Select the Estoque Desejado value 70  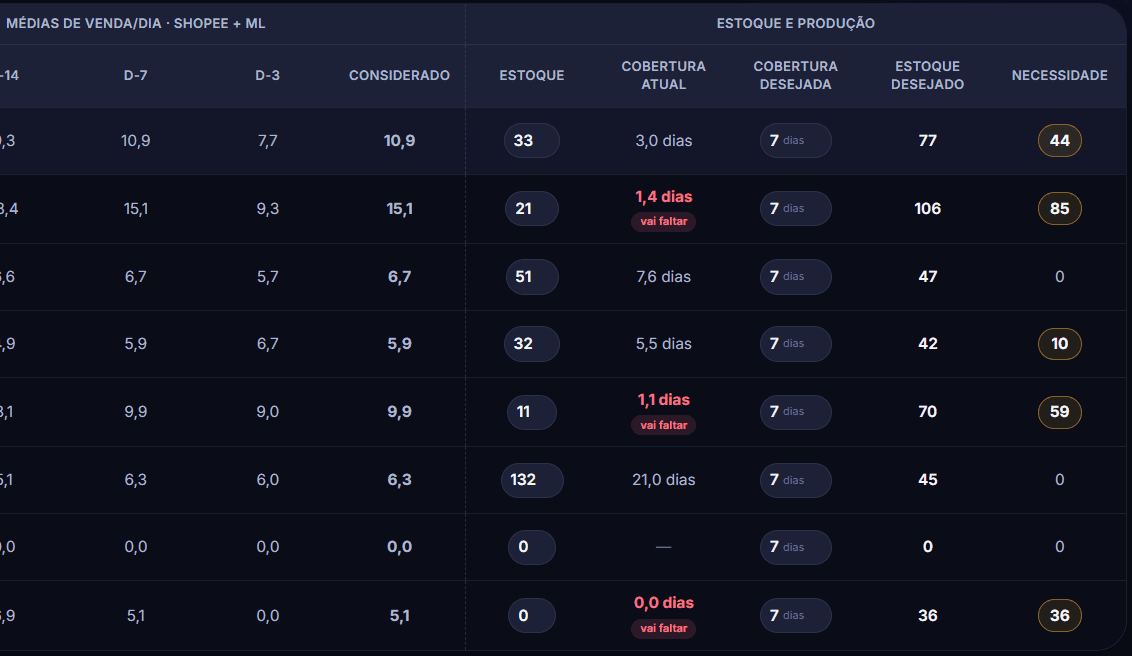pyautogui.click(x=927, y=412)
